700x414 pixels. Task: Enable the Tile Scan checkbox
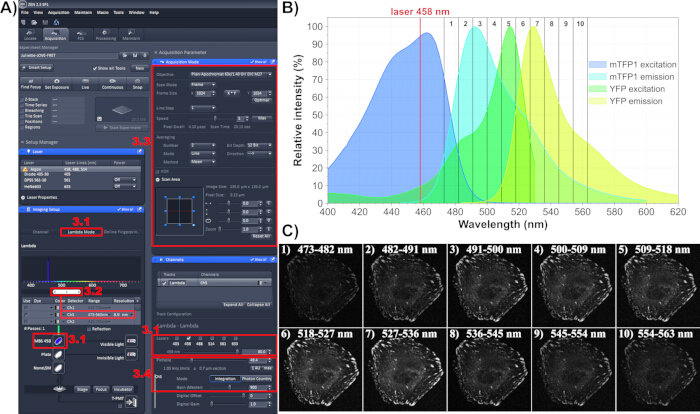click(x=22, y=116)
